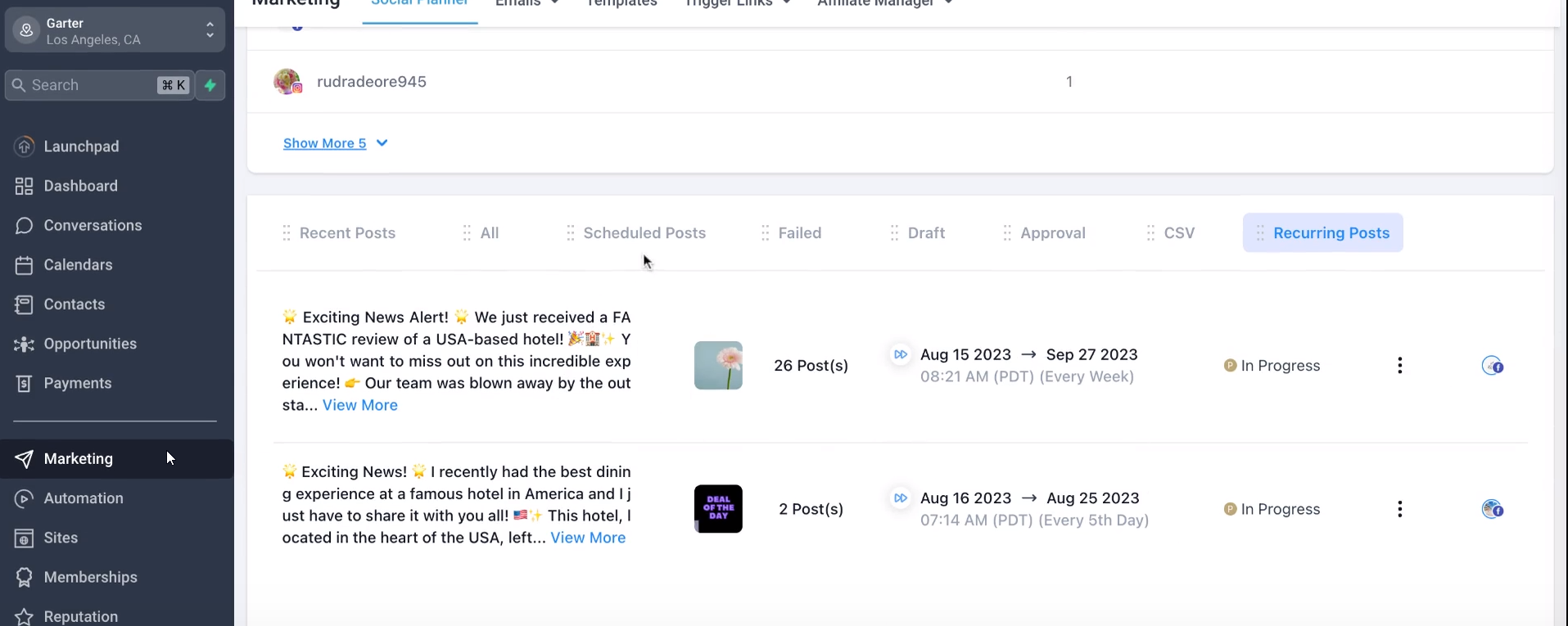This screenshot has height=626, width=1568.
Task: Open the Automation sidebar icon
Action: (25, 498)
